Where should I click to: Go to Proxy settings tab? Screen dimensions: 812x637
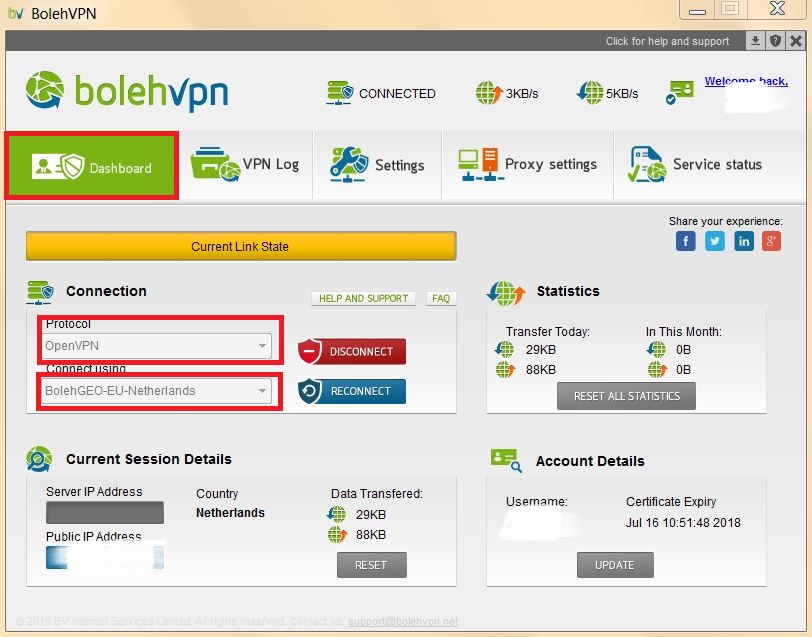(528, 166)
